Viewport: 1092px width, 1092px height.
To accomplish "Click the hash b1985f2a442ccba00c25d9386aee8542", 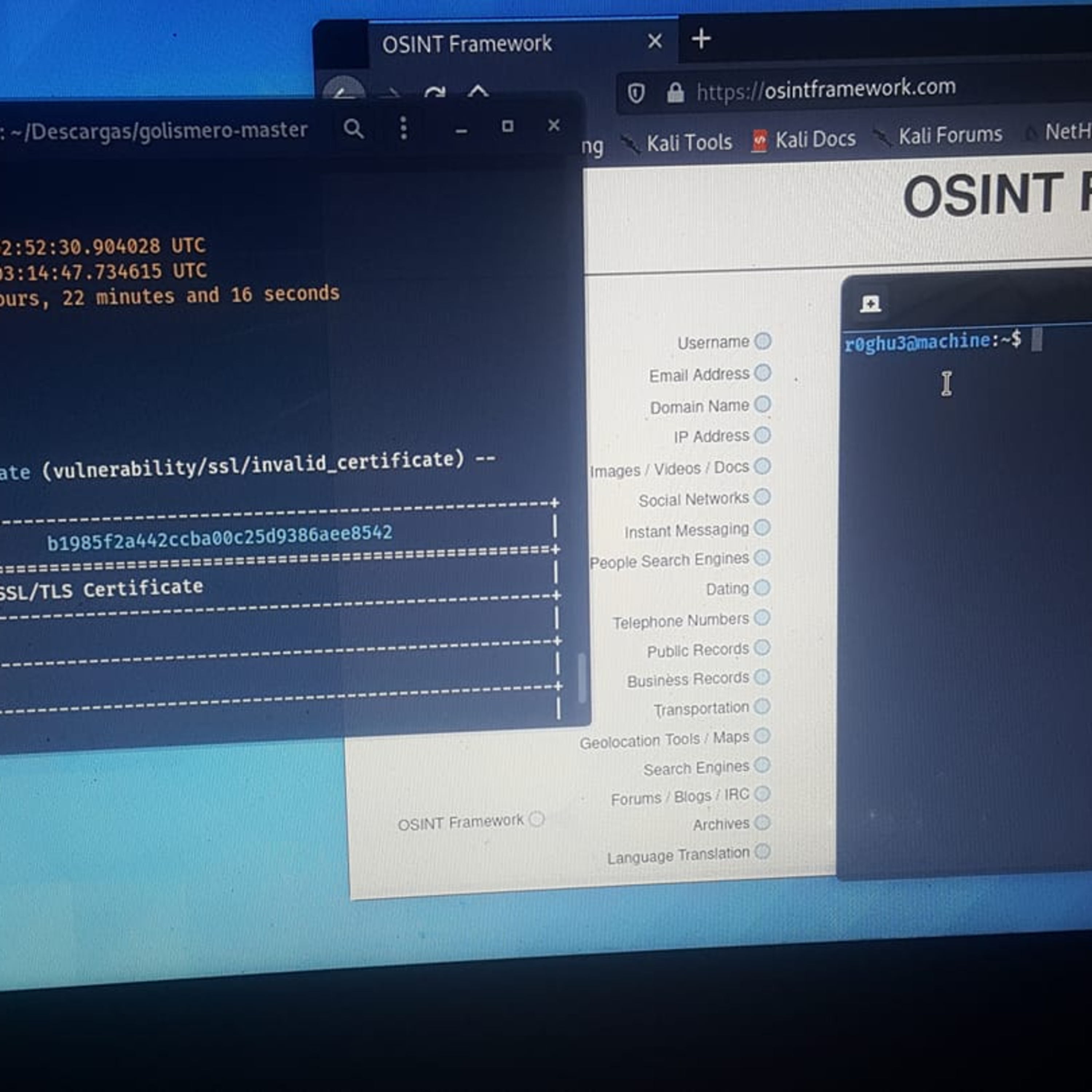I will (x=219, y=537).
